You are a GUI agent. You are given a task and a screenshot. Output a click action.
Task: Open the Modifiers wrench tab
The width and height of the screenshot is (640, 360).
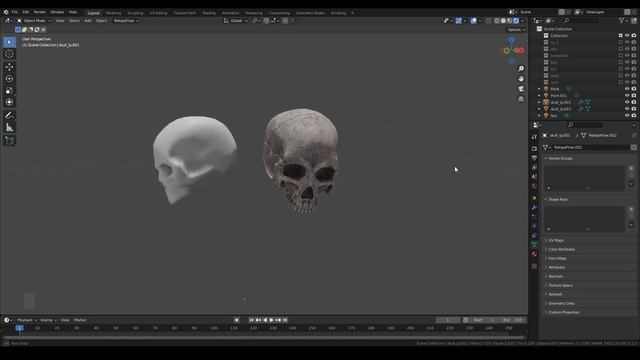(534, 208)
